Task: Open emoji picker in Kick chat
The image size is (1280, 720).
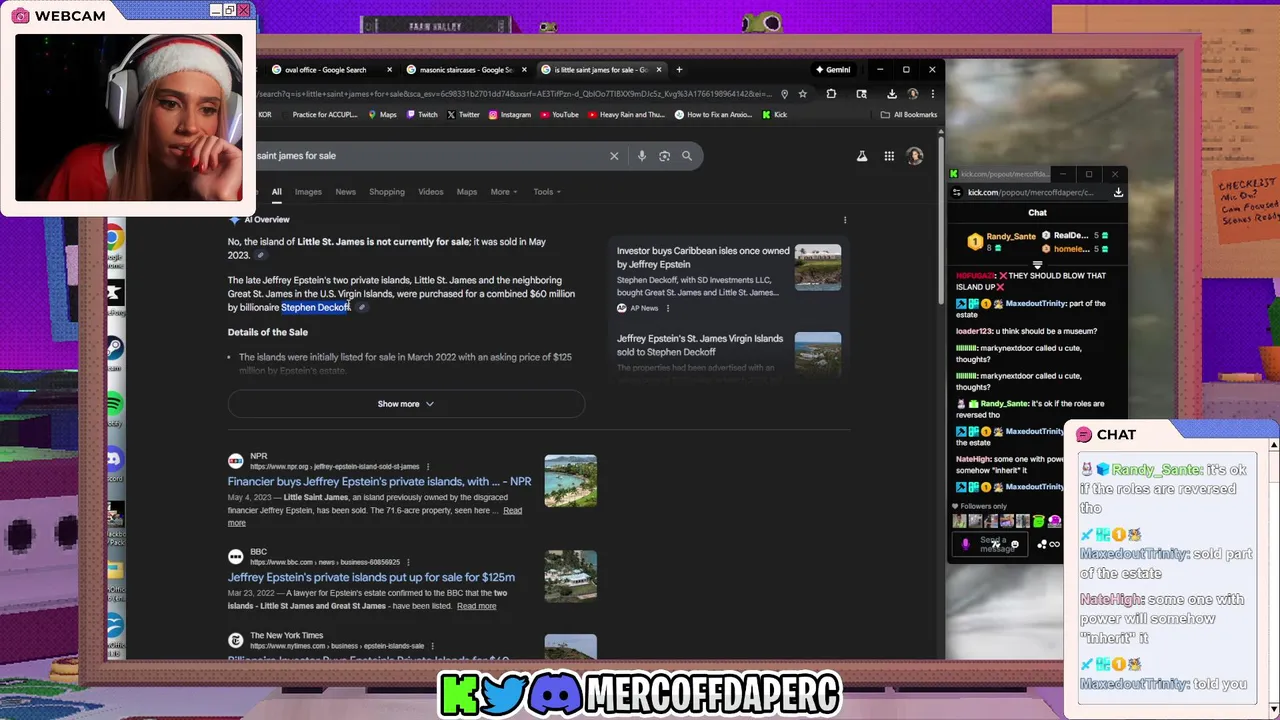Action: click(x=1015, y=544)
